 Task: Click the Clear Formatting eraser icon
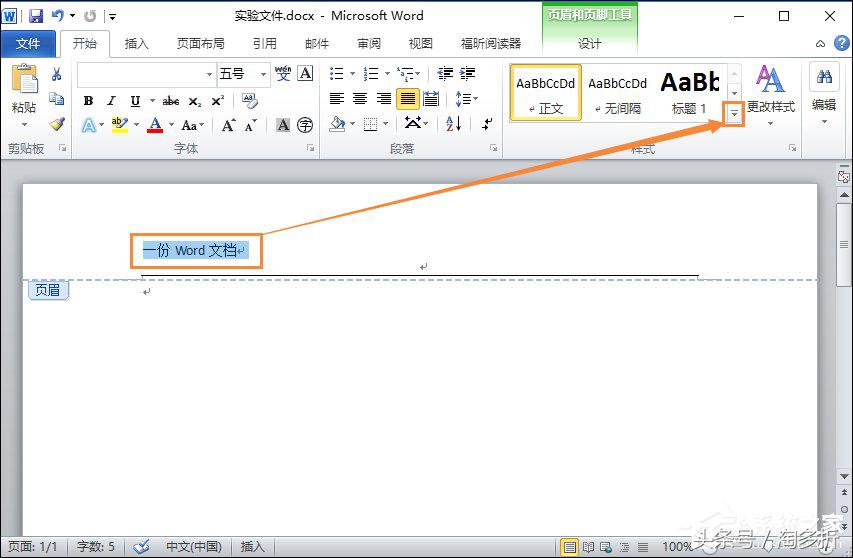click(250, 101)
